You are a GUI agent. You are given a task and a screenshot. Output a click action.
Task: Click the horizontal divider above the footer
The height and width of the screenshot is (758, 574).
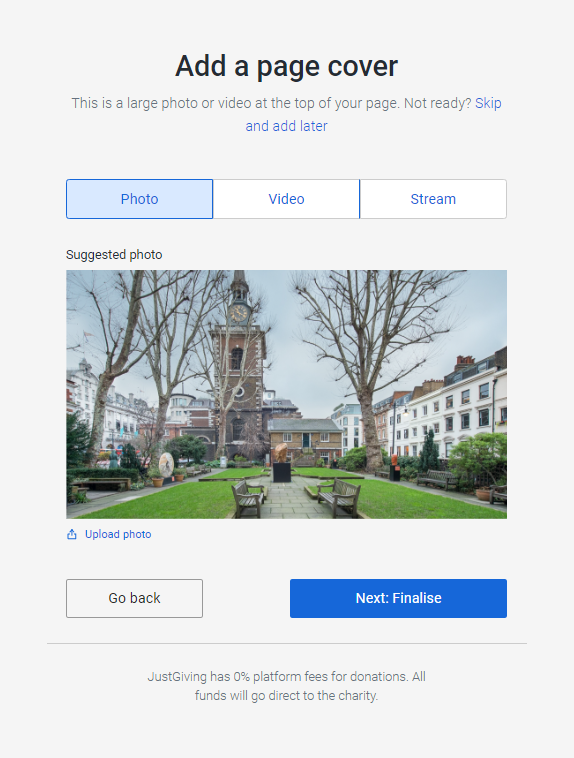click(287, 643)
